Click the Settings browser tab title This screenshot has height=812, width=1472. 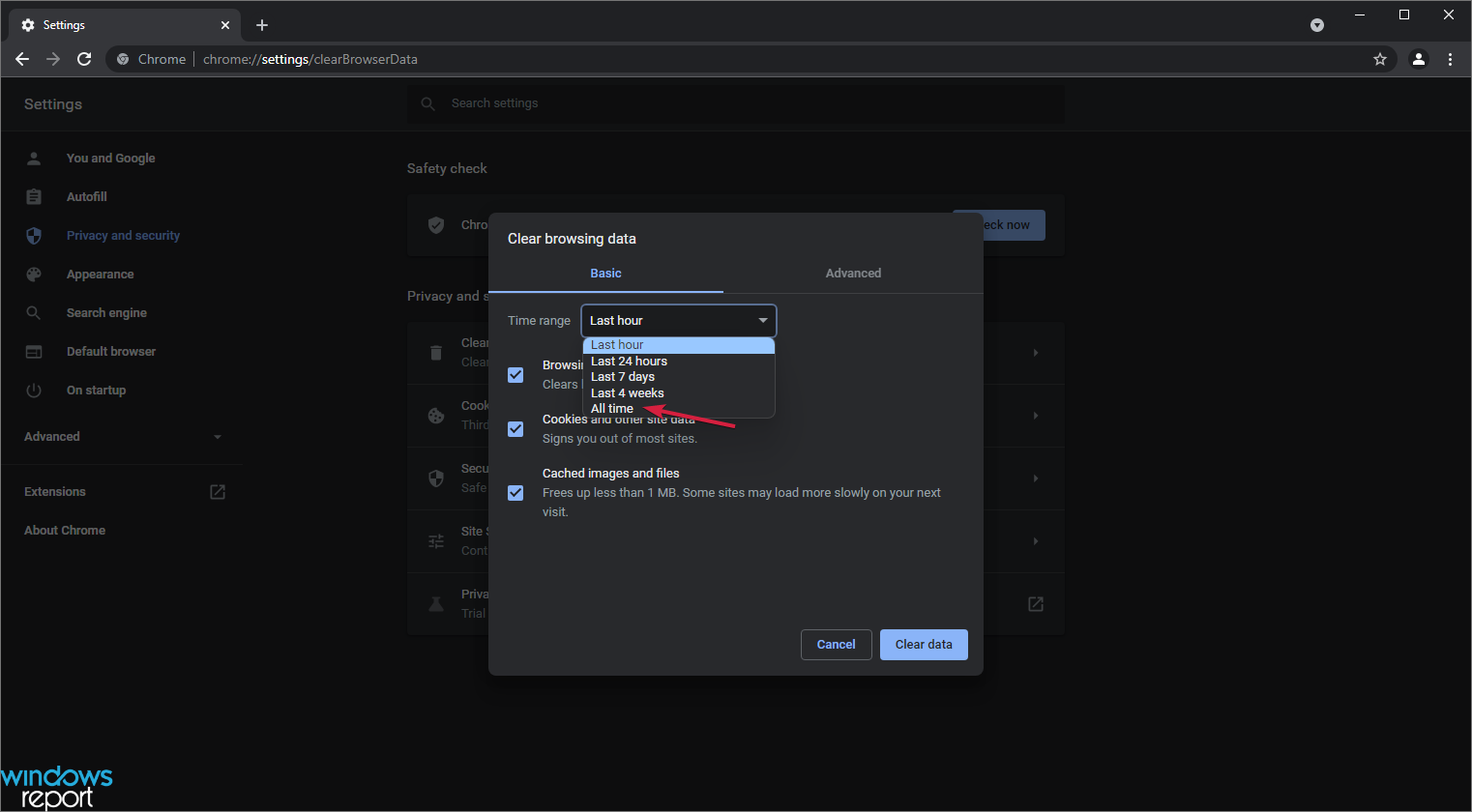pos(64,25)
